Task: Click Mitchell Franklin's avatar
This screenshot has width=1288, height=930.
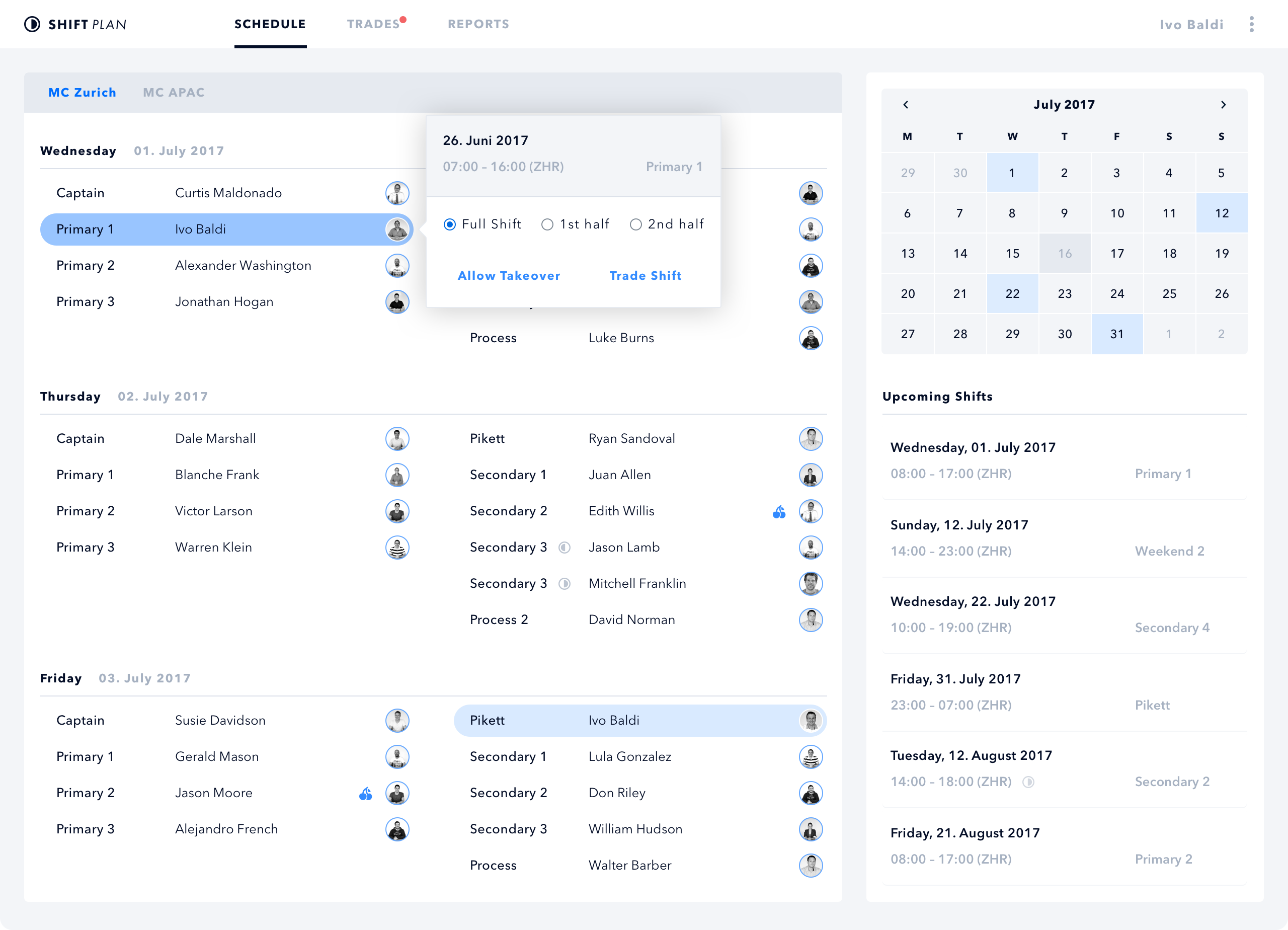Action: (x=811, y=584)
